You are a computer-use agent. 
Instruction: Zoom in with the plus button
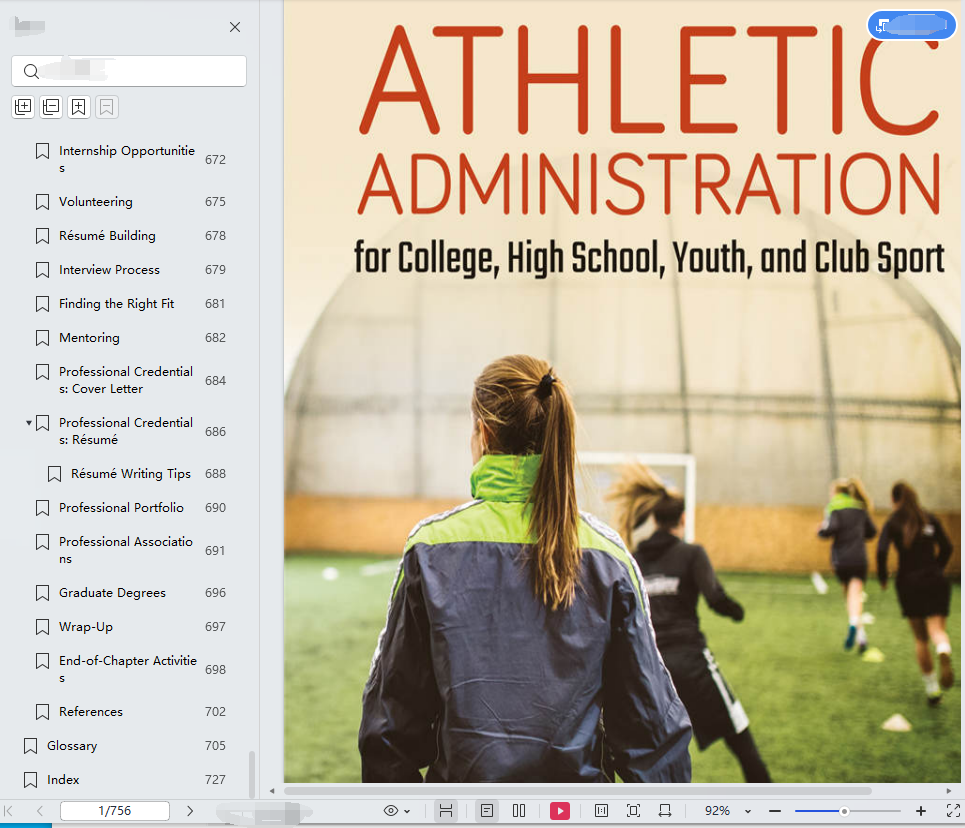[x=921, y=811]
